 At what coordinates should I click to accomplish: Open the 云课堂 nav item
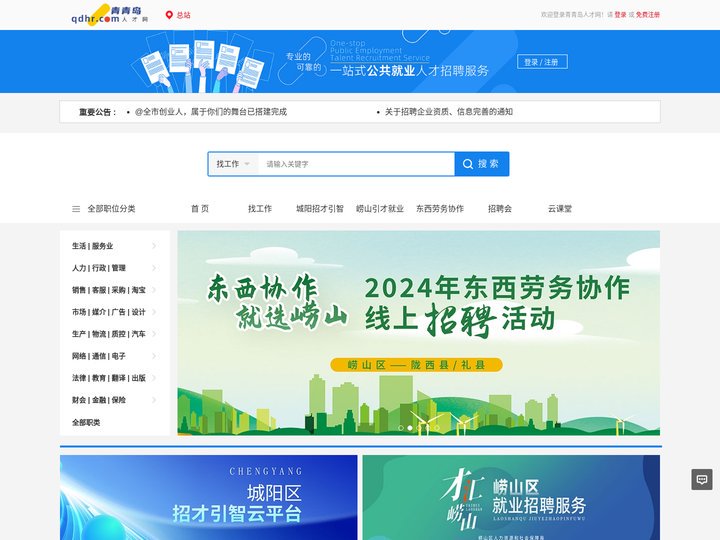(x=560, y=209)
